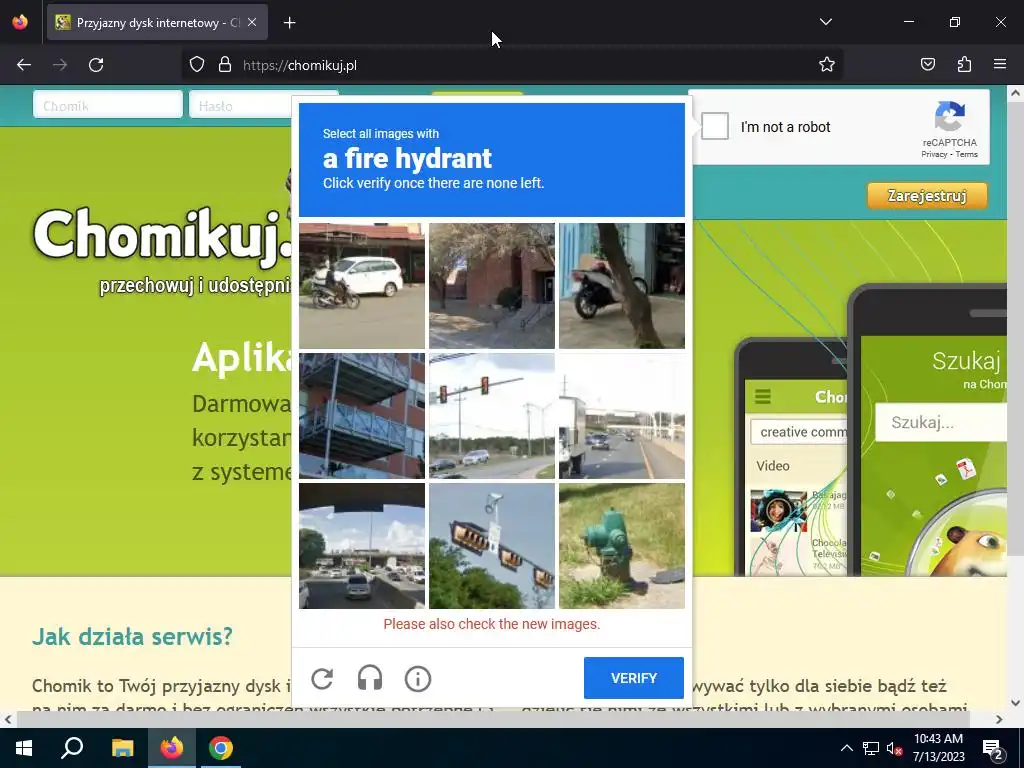
Task: Open a new tab with the plus icon
Action: pyautogui.click(x=290, y=23)
